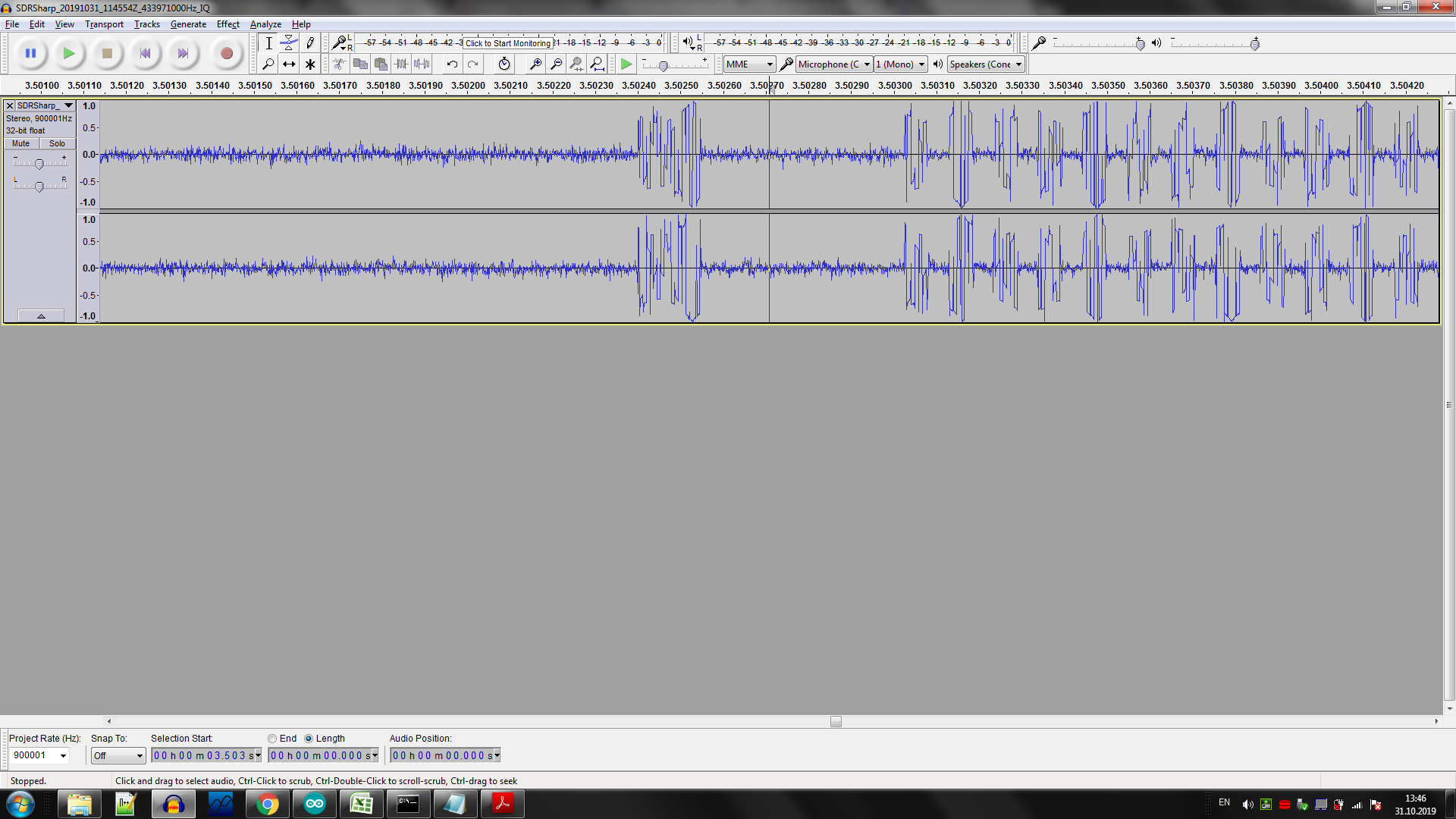Select the End radio button

point(272,739)
